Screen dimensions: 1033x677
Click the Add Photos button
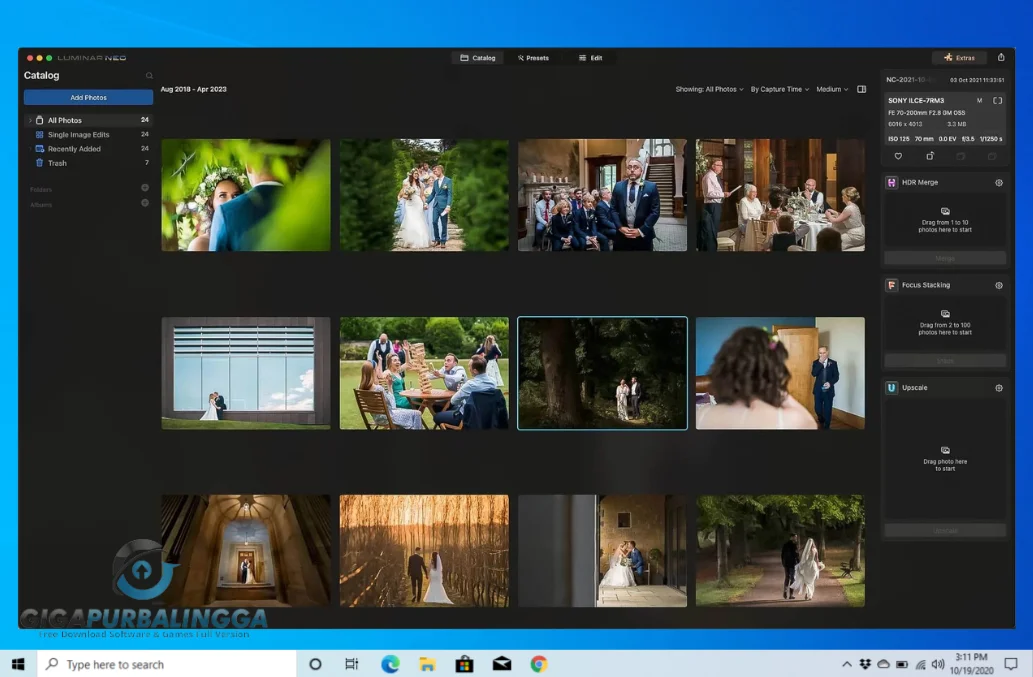[x=88, y=97]
